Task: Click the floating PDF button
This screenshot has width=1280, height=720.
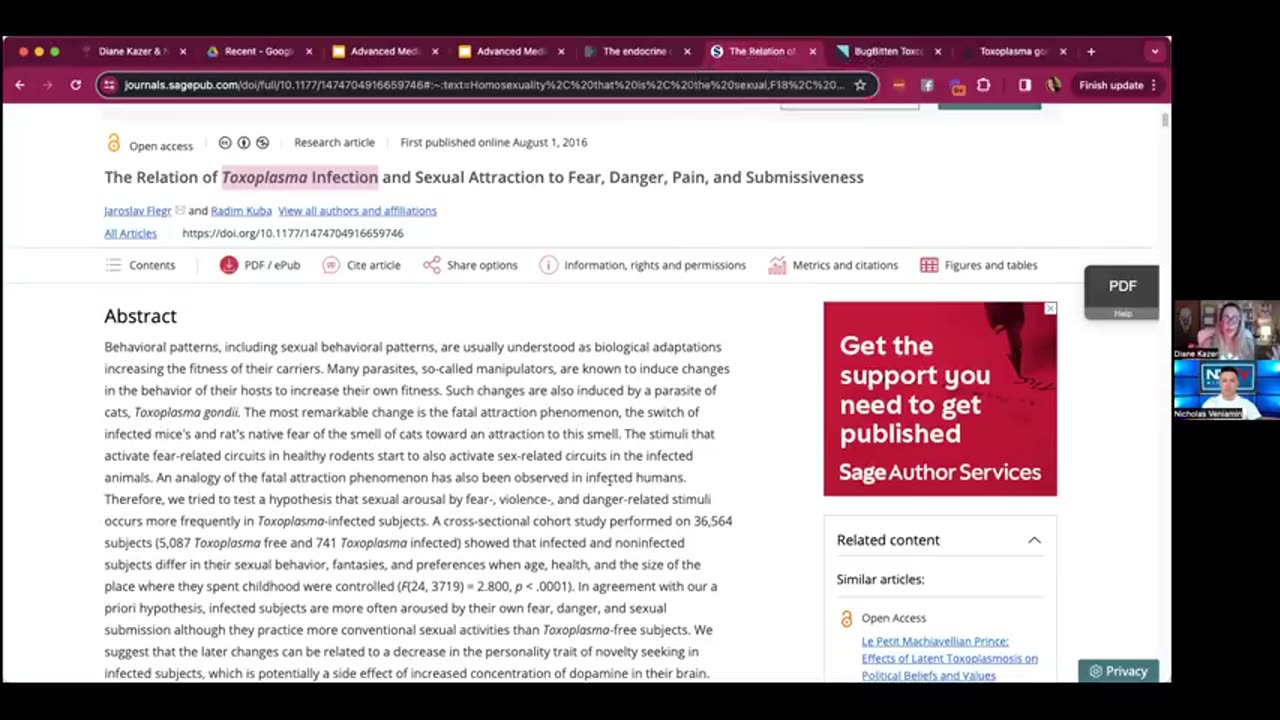Action: 1122,287
